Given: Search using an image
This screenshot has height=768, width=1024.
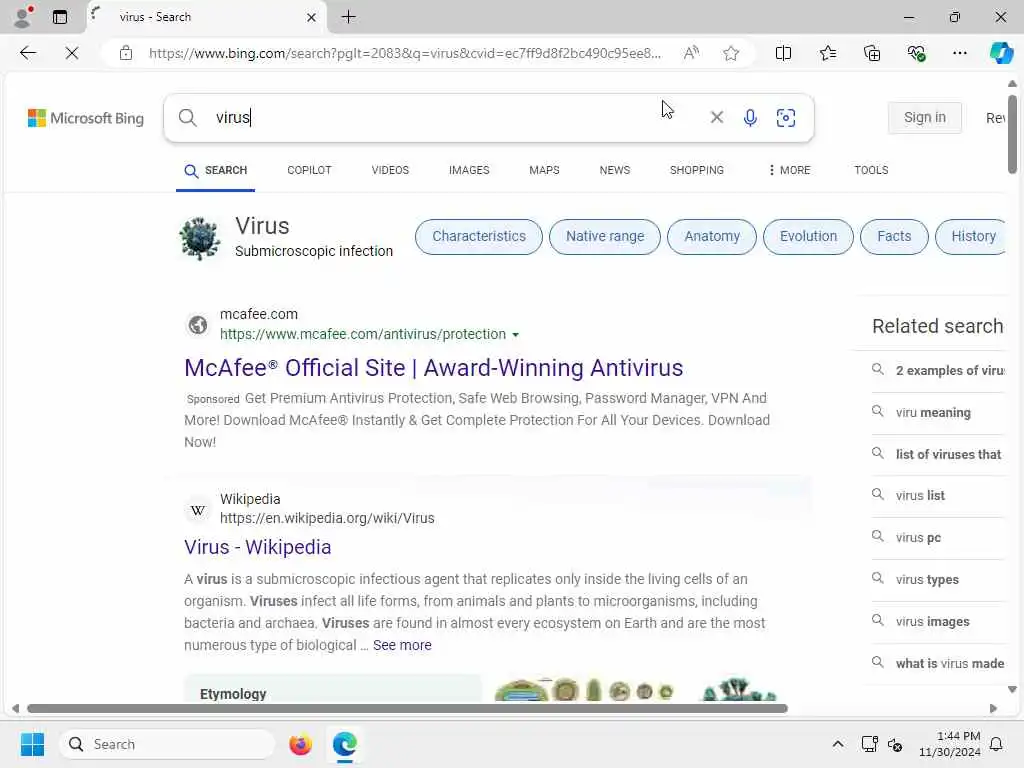Looking at the screenshot, I should [x=786, y=118].
